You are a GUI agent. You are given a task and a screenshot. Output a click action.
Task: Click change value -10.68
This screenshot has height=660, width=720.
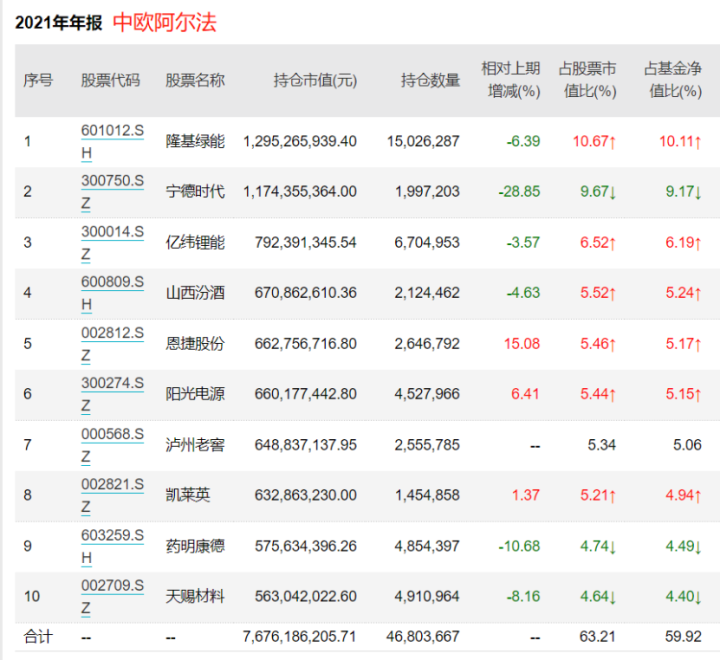(x=519, y=546)
